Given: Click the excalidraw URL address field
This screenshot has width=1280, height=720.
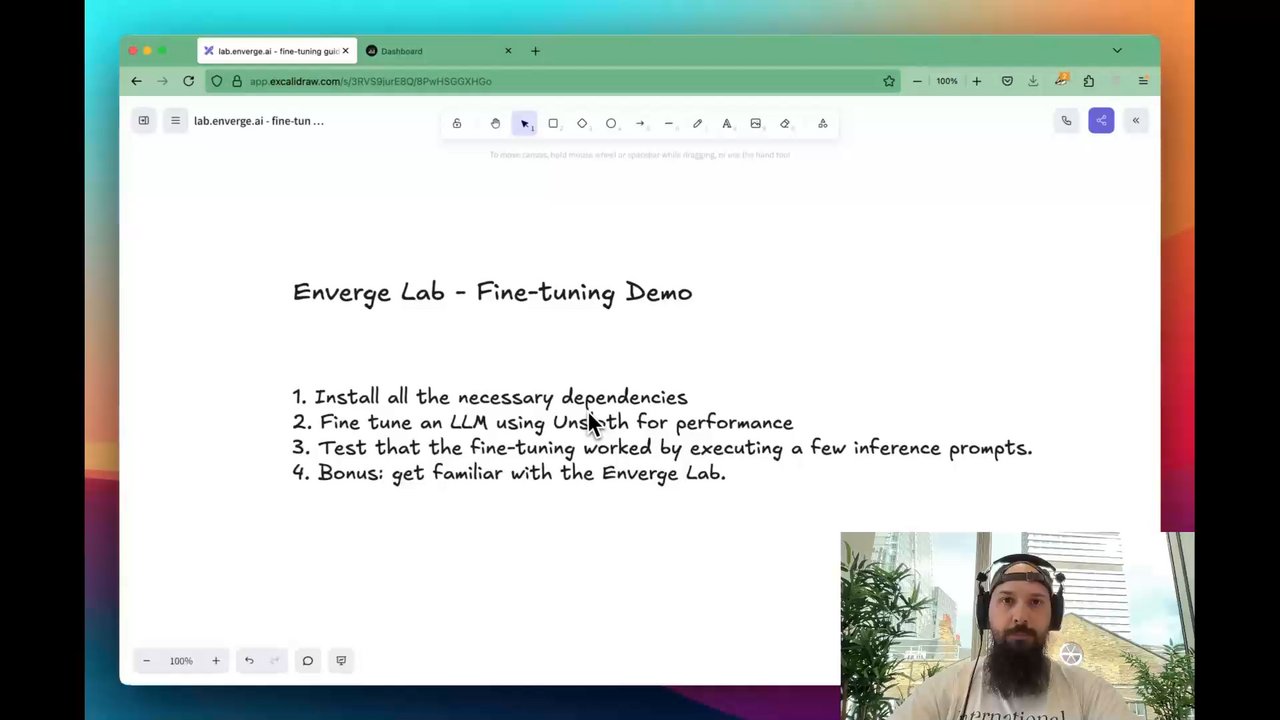Looking at the screenshot, I should point(555,81).
